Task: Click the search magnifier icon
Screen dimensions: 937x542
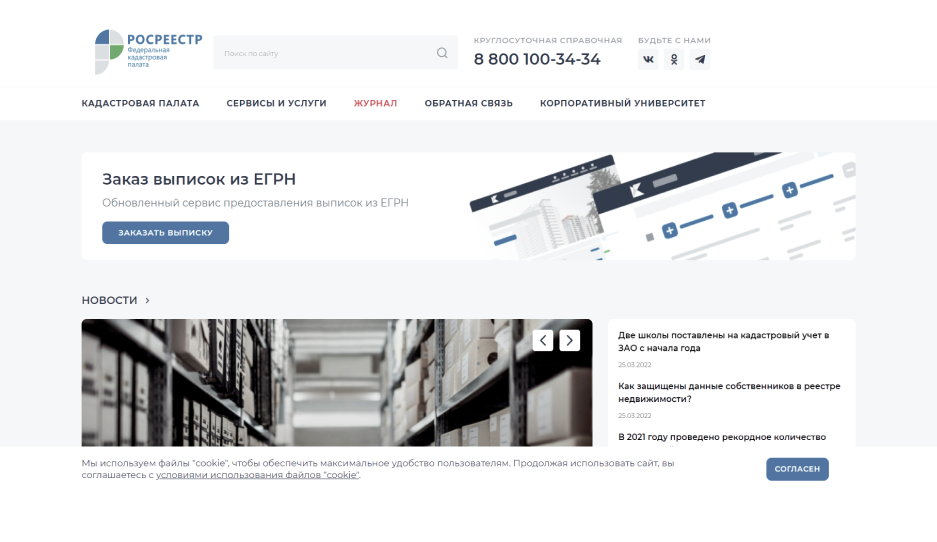Action: pos(442,53)
